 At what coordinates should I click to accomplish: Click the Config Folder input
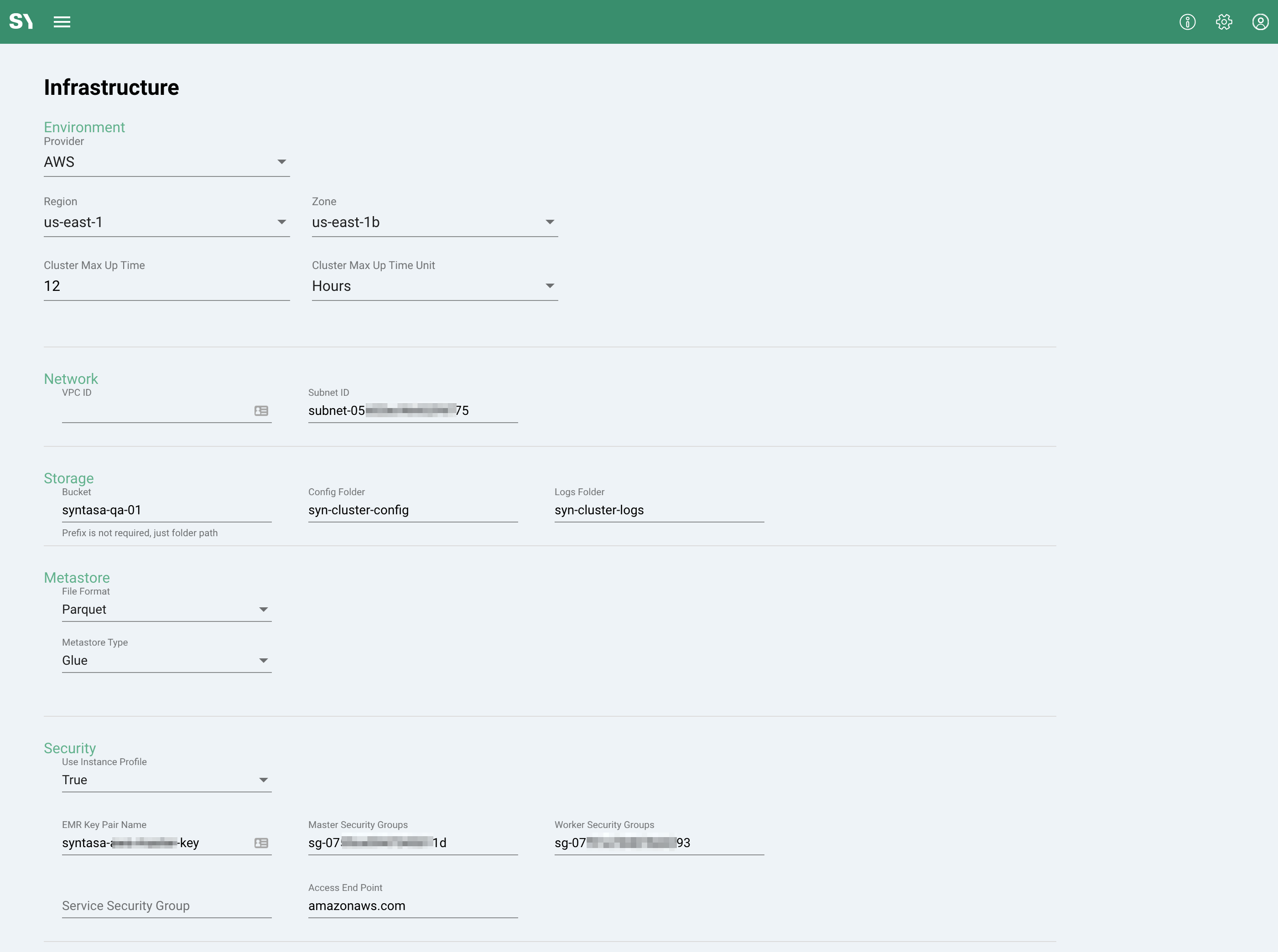pos(412,511)
